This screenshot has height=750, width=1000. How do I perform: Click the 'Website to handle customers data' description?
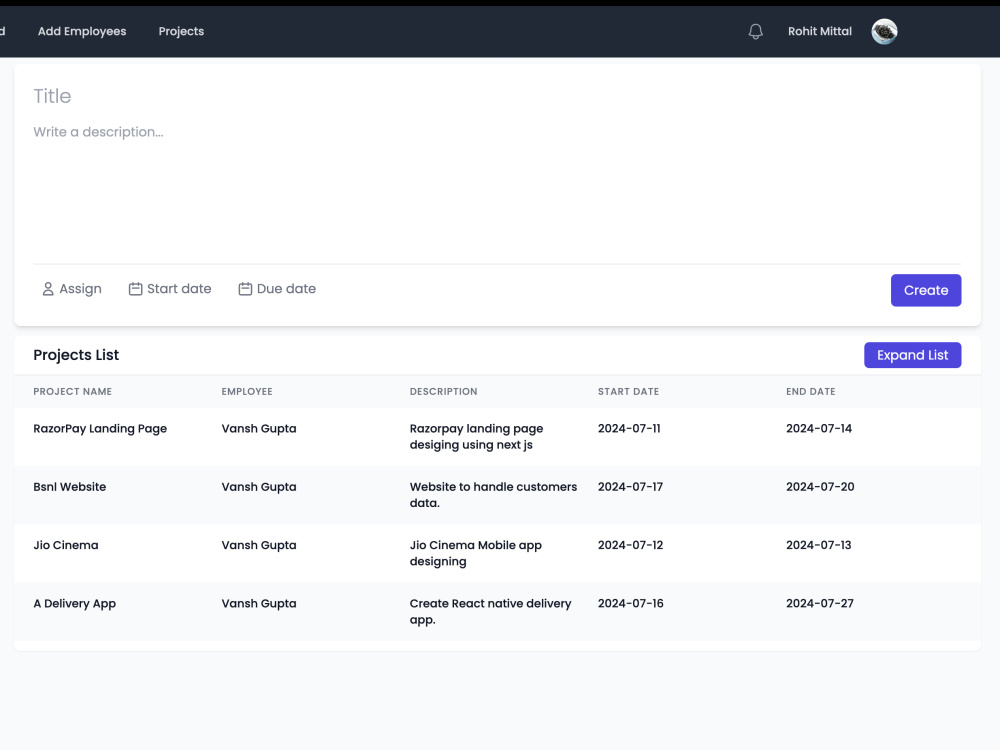[x=493, y=495]
